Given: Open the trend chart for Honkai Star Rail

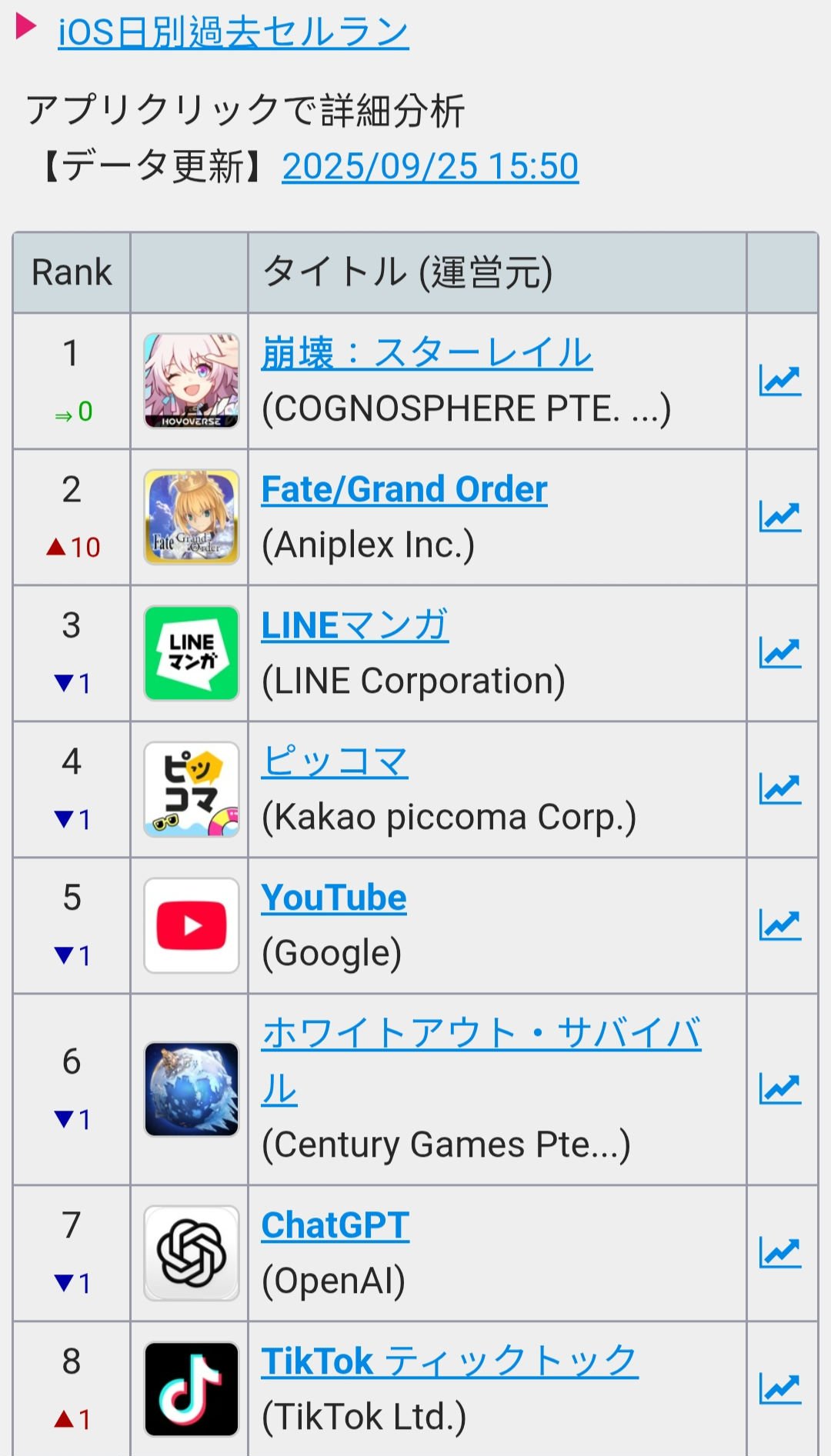Looking at the screenshot, I should 780,381.
